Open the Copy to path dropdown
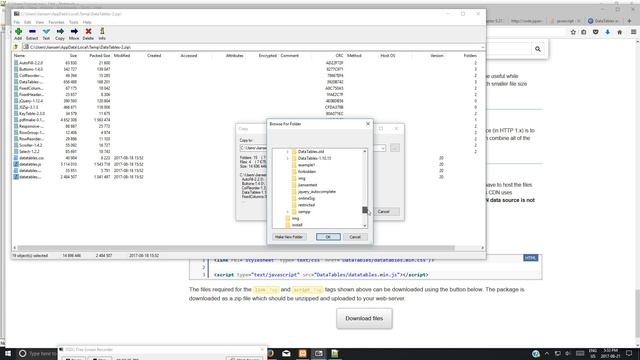Viewport: 640px width, 360px height. click(383, 148)
